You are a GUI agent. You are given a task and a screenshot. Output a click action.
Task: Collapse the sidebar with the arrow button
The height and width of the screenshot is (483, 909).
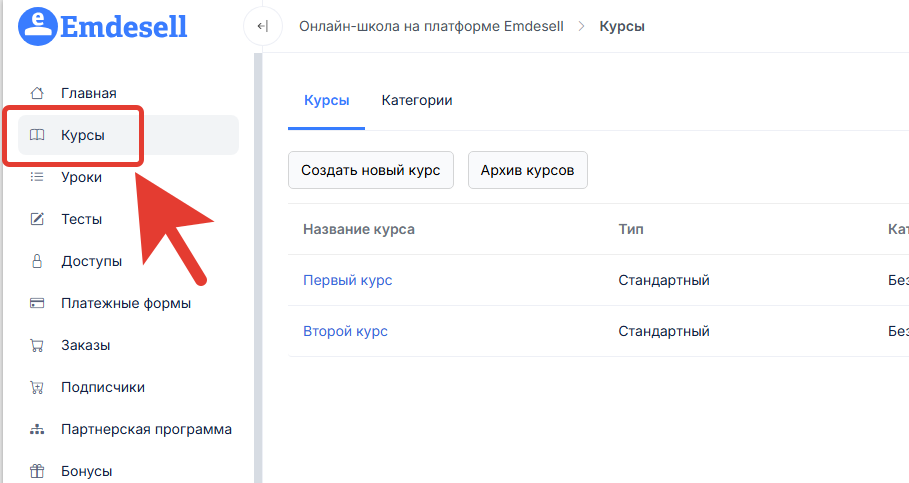point(262,26)
